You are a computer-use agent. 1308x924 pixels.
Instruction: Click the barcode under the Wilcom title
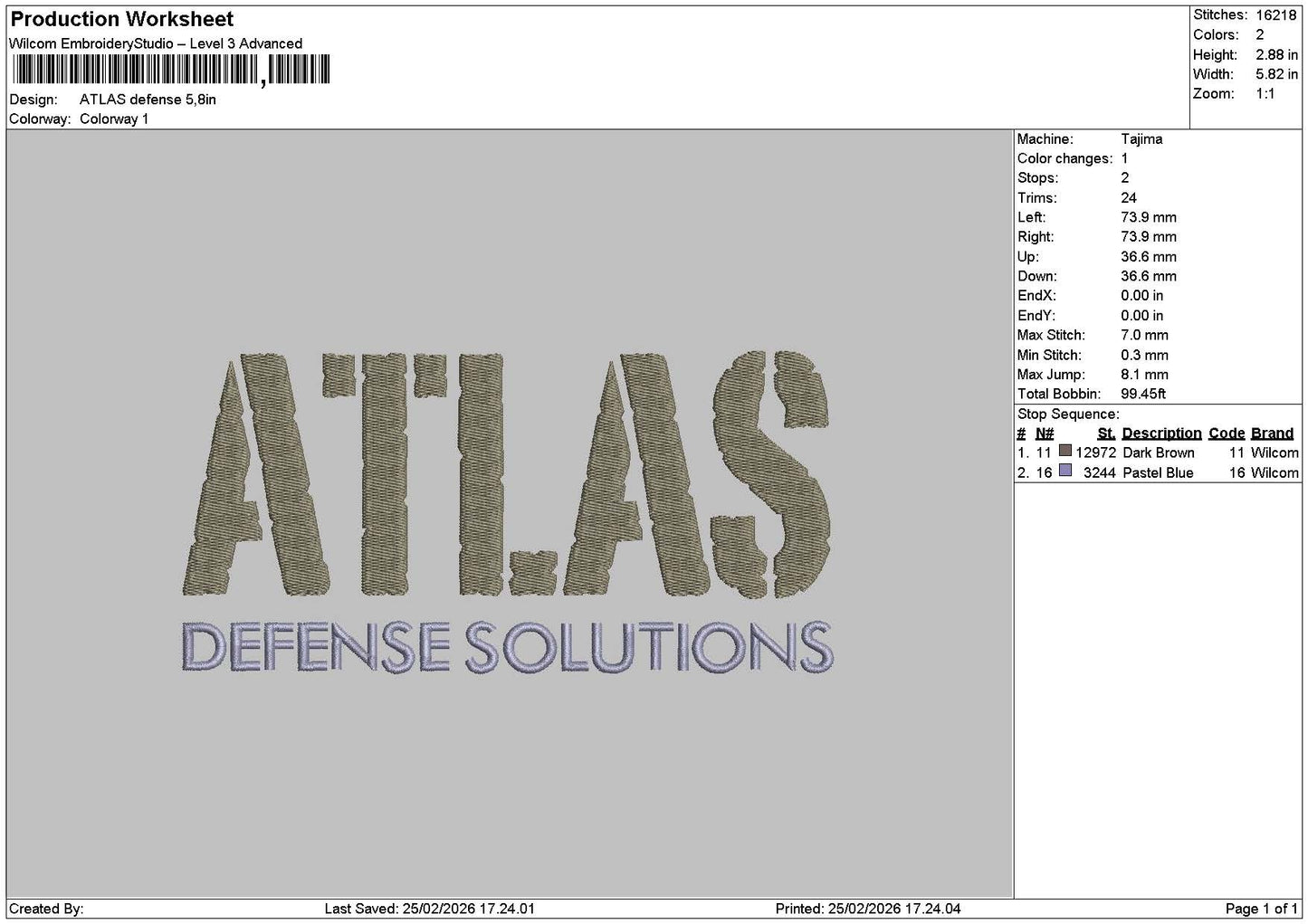tap(171, 71)
